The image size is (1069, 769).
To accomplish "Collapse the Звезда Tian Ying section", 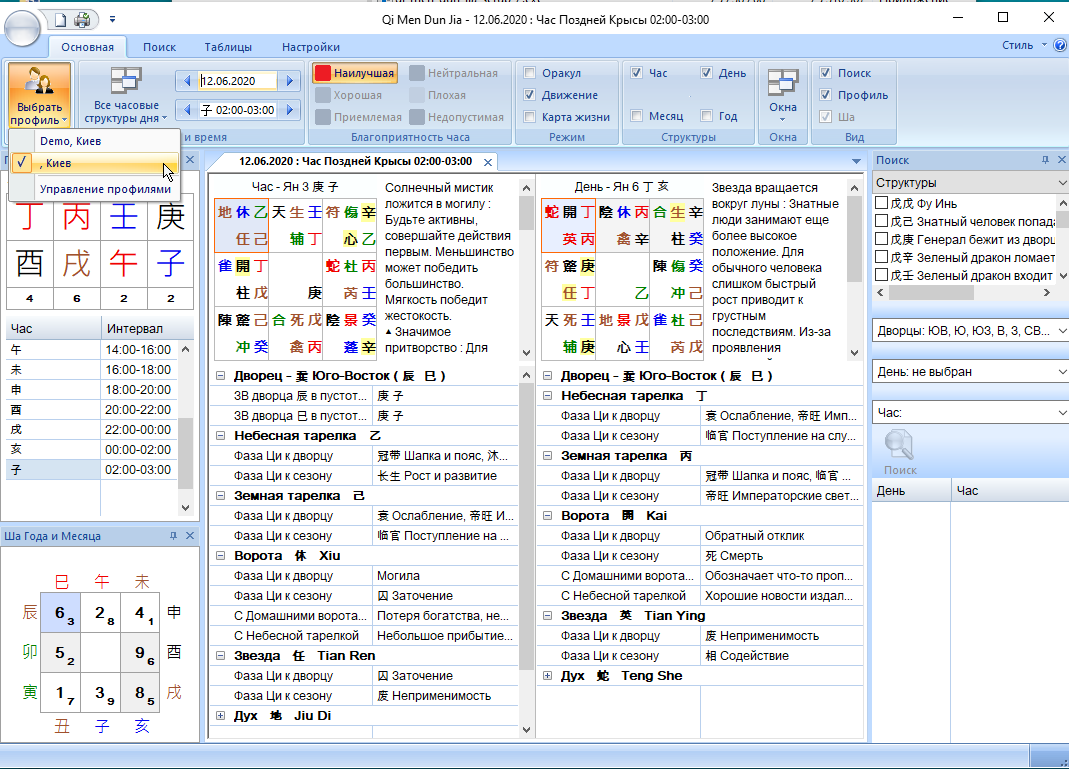I will [547, 616].
